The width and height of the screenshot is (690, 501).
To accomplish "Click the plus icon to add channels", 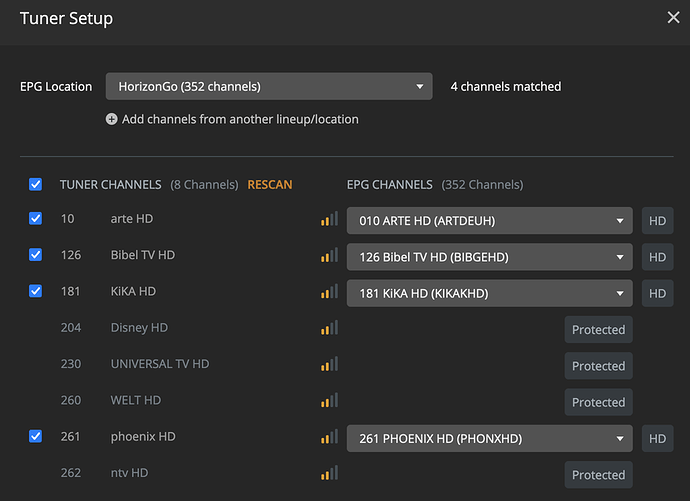I will coord(111,119).
